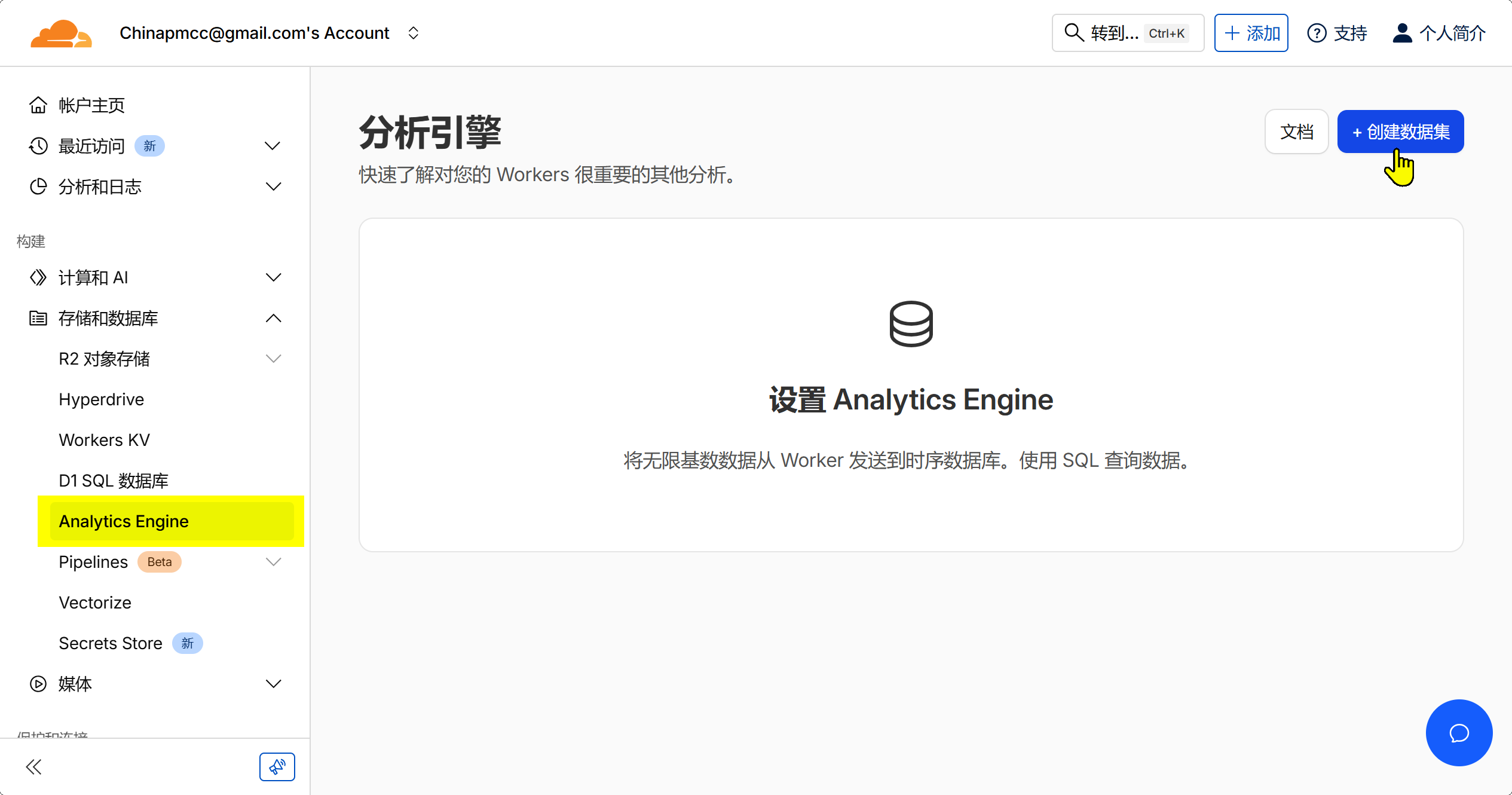The width and height of the screenshot is (1512, 795).
Task: Click the 媒体 play icon
Action: pyautogui.click(x=38, y=684)
